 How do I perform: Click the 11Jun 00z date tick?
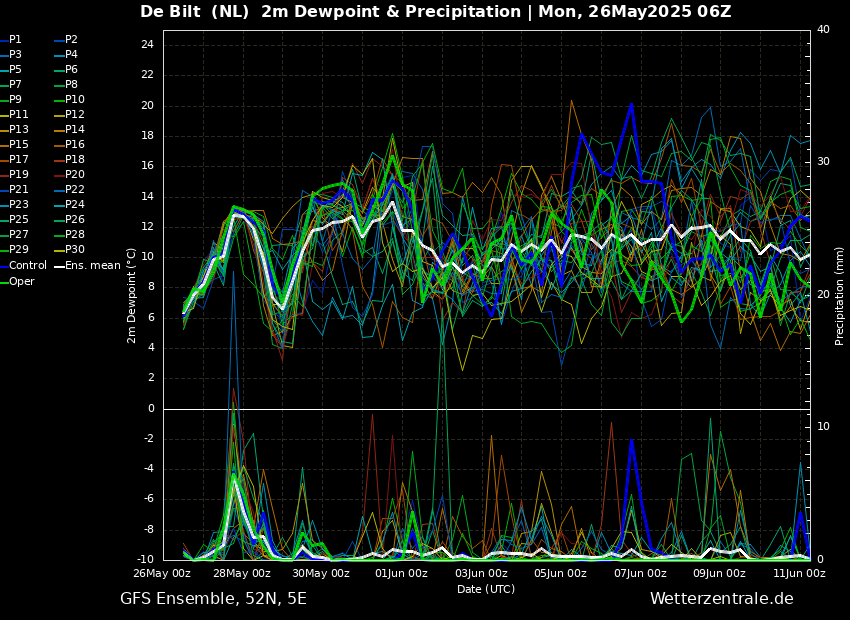[x=799, y=574]
